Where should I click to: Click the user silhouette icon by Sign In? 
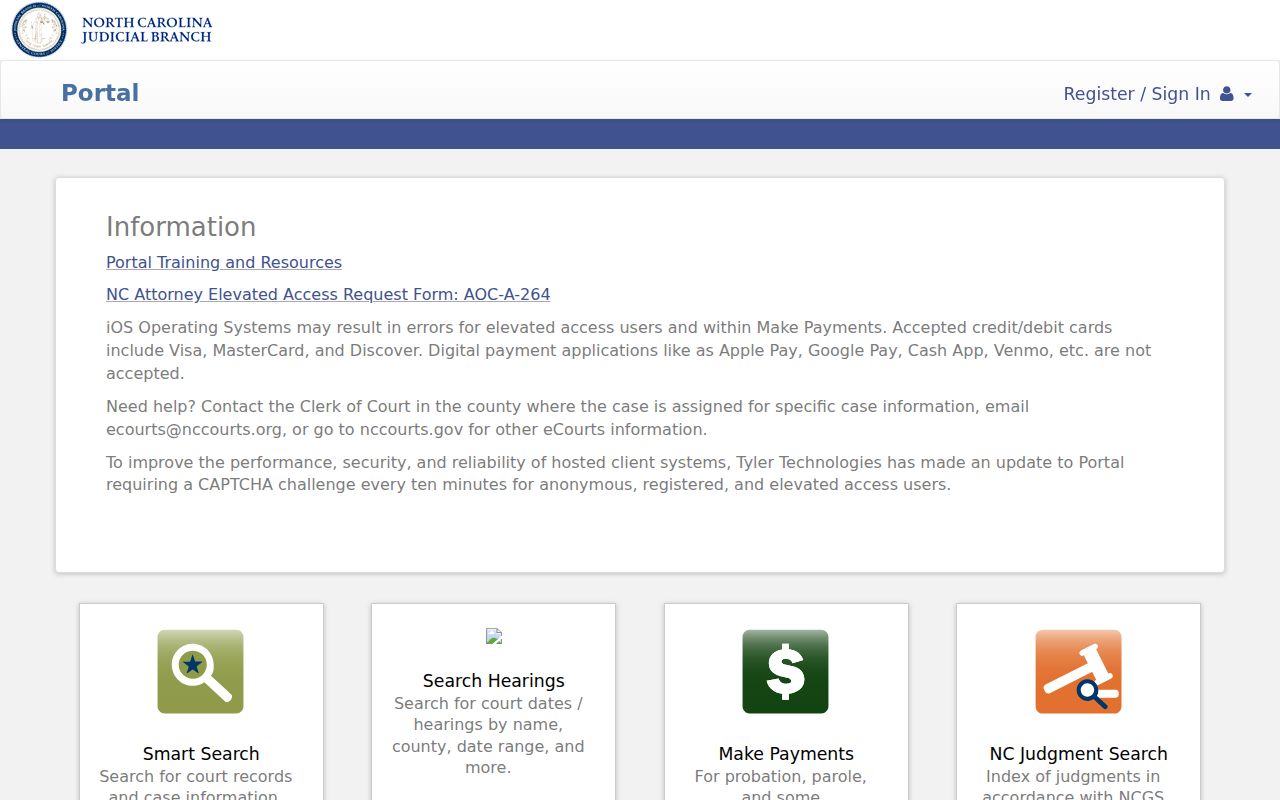pos(1226,94)
